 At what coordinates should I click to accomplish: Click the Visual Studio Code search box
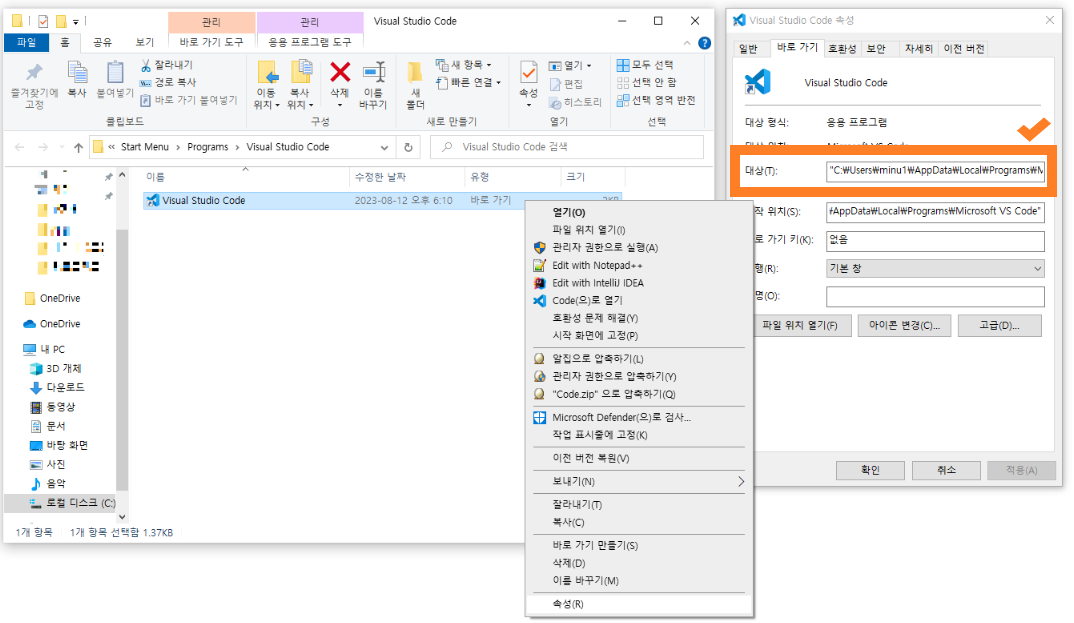click(566, 147)
